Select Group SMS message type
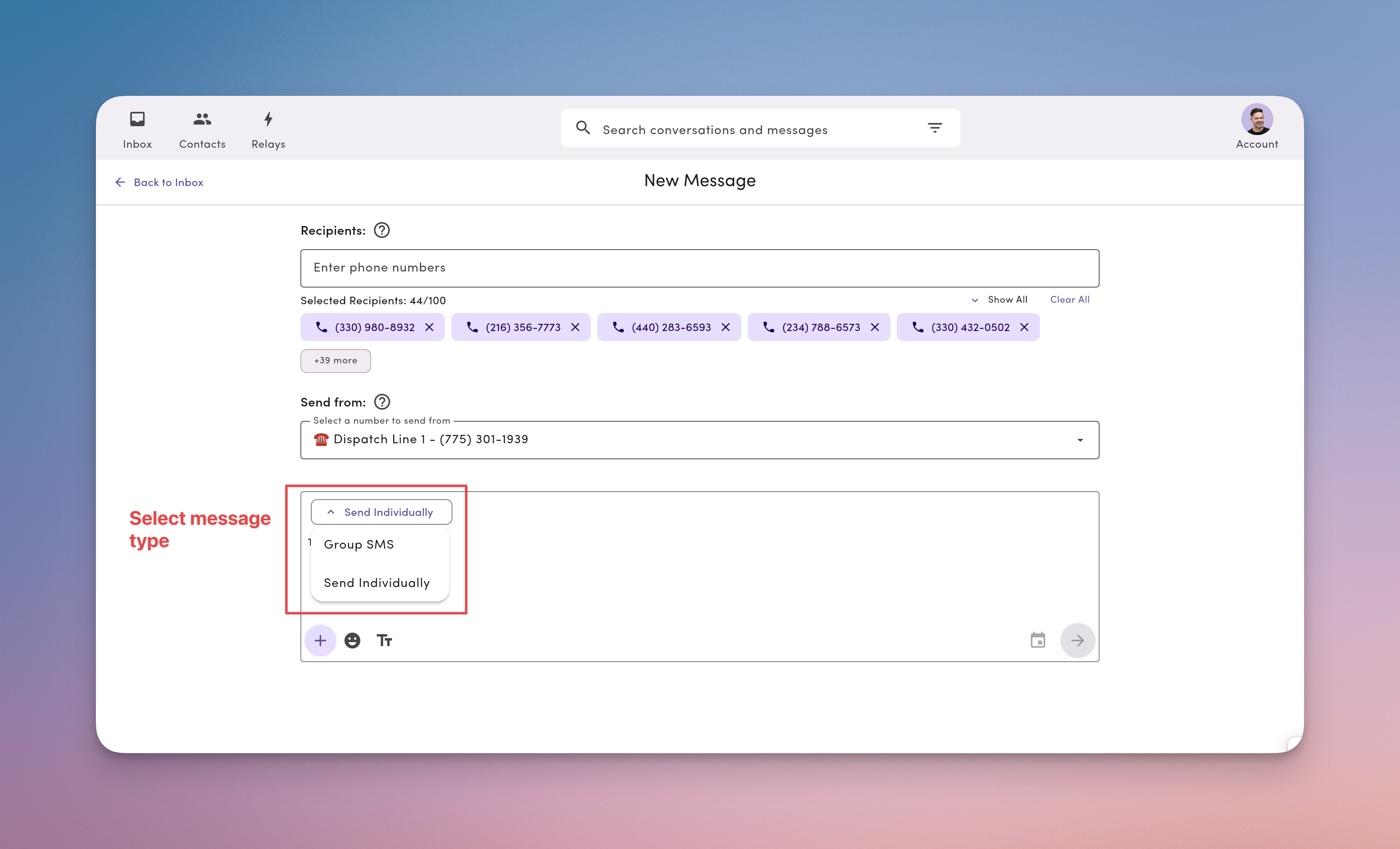1400x849 pixels. (358, 544)
